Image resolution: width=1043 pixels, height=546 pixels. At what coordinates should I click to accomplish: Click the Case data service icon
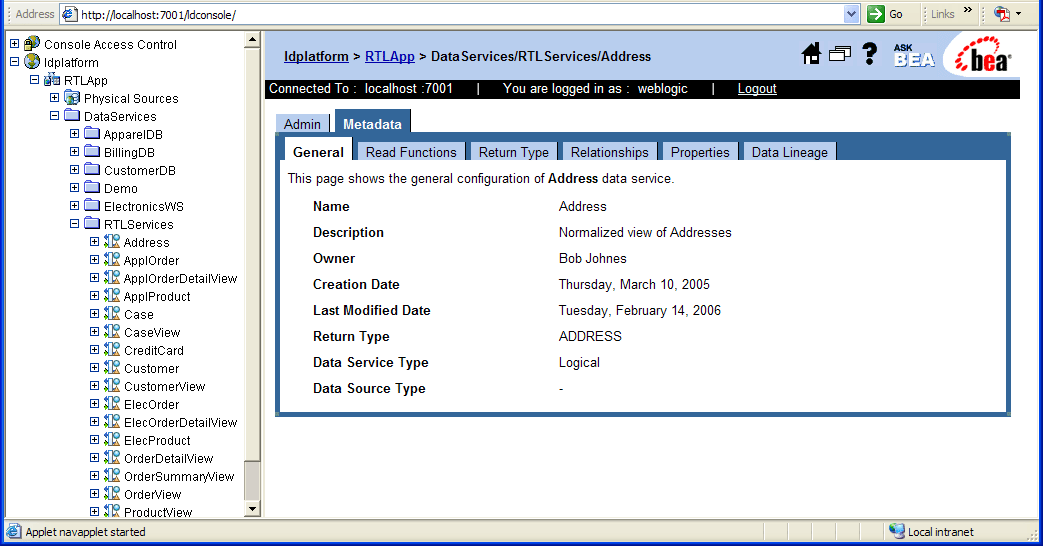pos(112,313)
